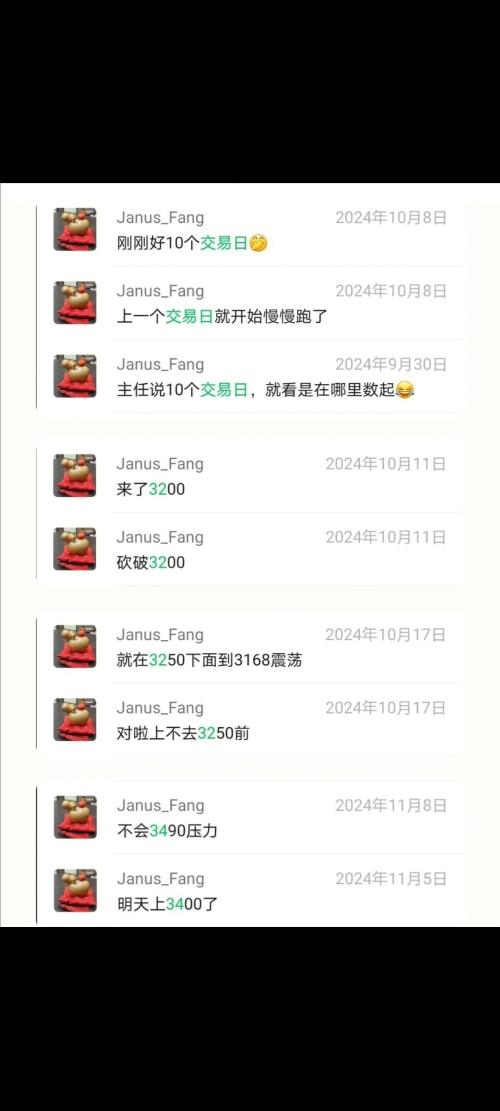500x1111 pixels.
Task: Tap avatar next to 来了3200 message
Action: click(75, 475)
